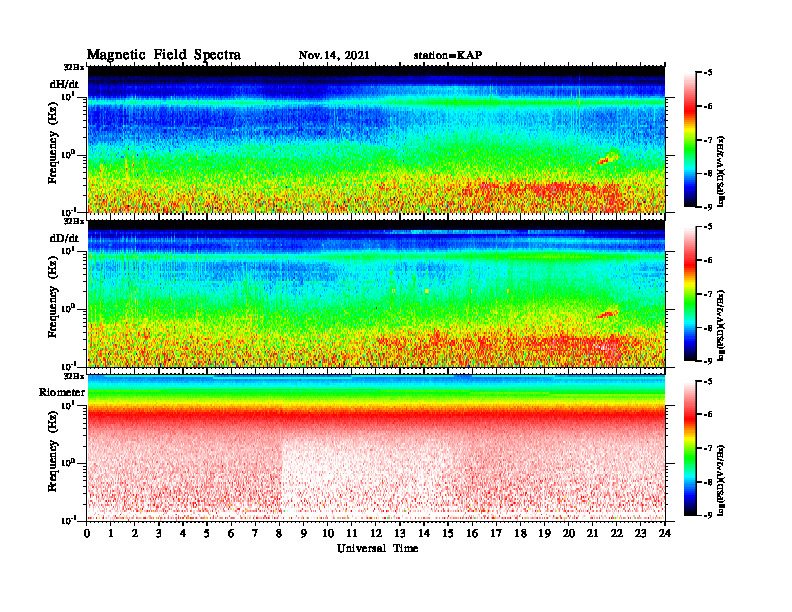Click the hour "20" tick label on the time axis

(569, 533)
